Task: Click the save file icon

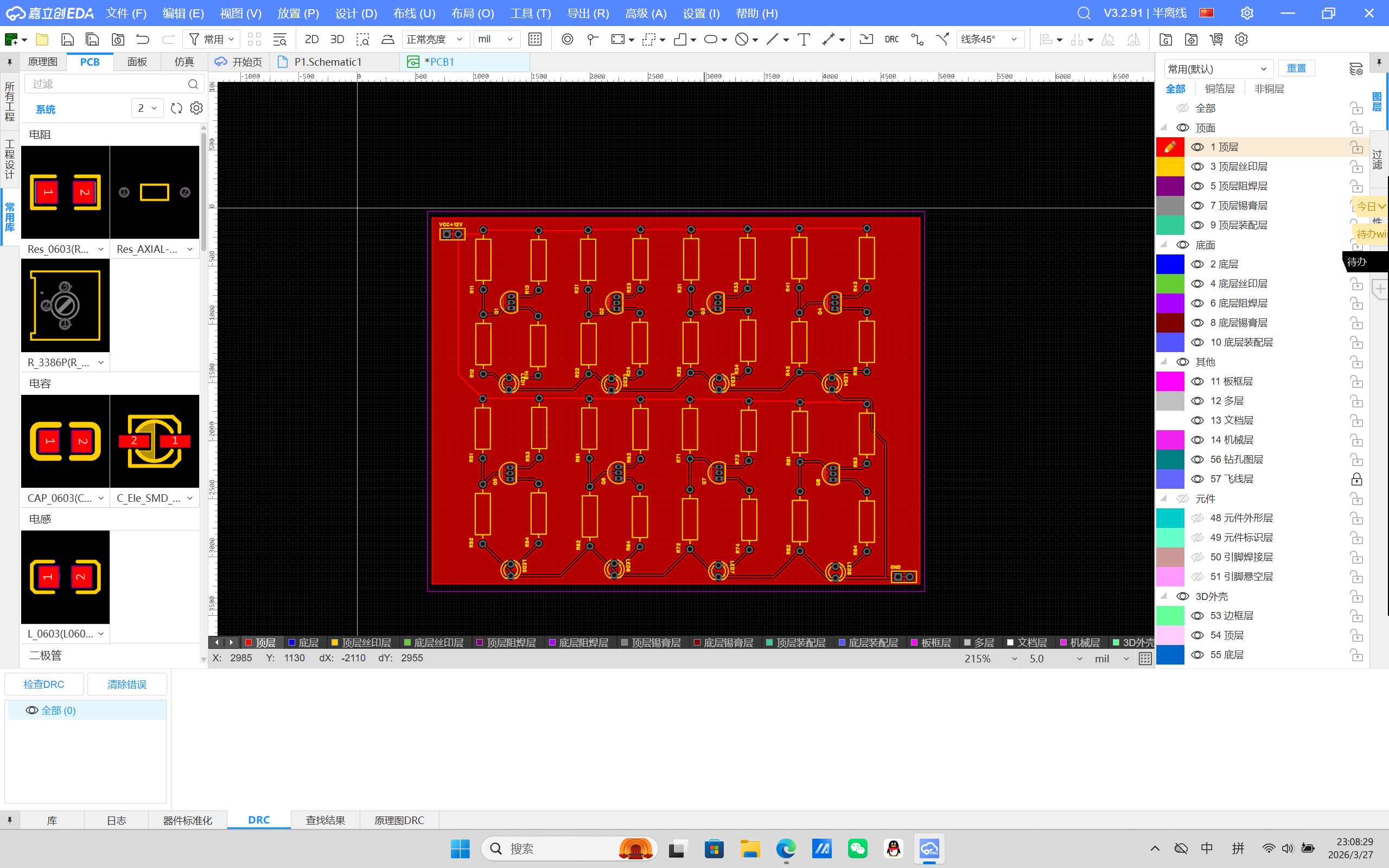Action: [67, 39]
